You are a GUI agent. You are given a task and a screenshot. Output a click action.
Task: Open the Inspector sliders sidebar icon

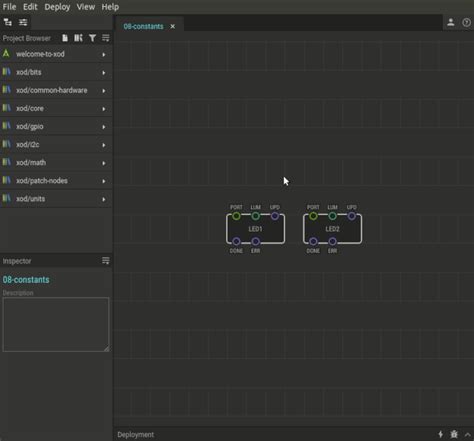coord(23,22)
